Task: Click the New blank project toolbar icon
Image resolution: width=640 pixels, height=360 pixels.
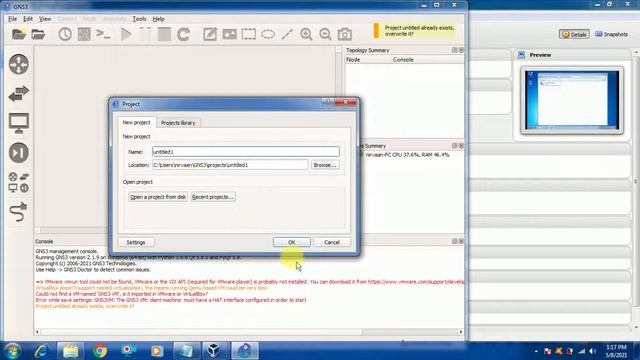Action: click(19, 34)
